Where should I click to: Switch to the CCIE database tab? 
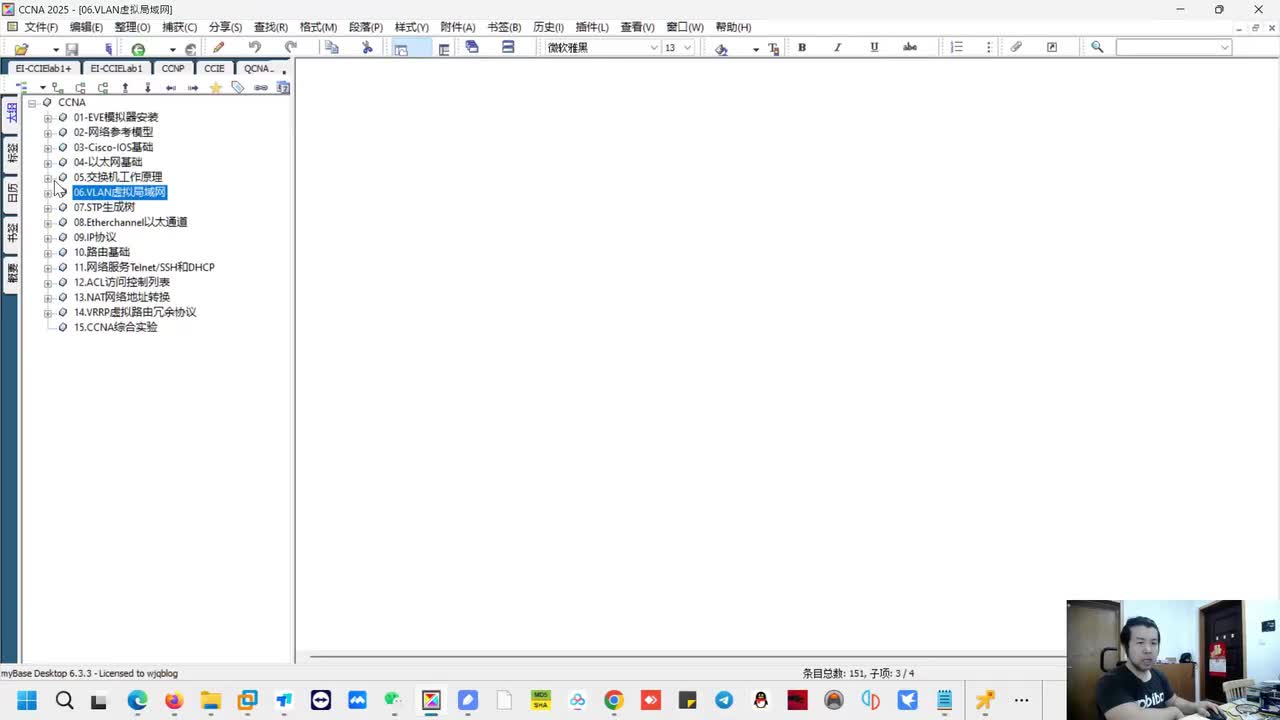[x=214, y=69]
